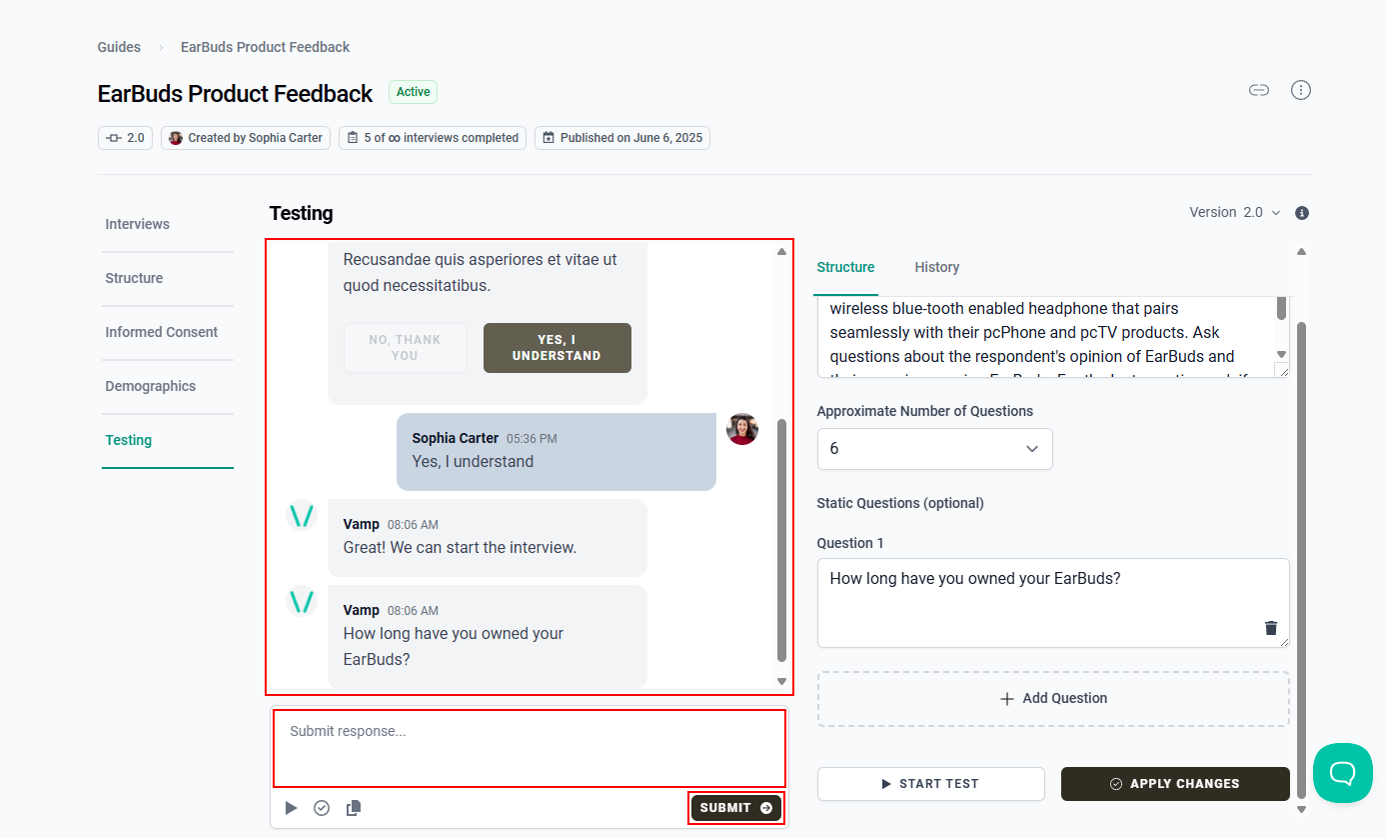Click the 'Yes, I understand' button
This screenshot has width=1386, height=838.
(x=557, y=348)
